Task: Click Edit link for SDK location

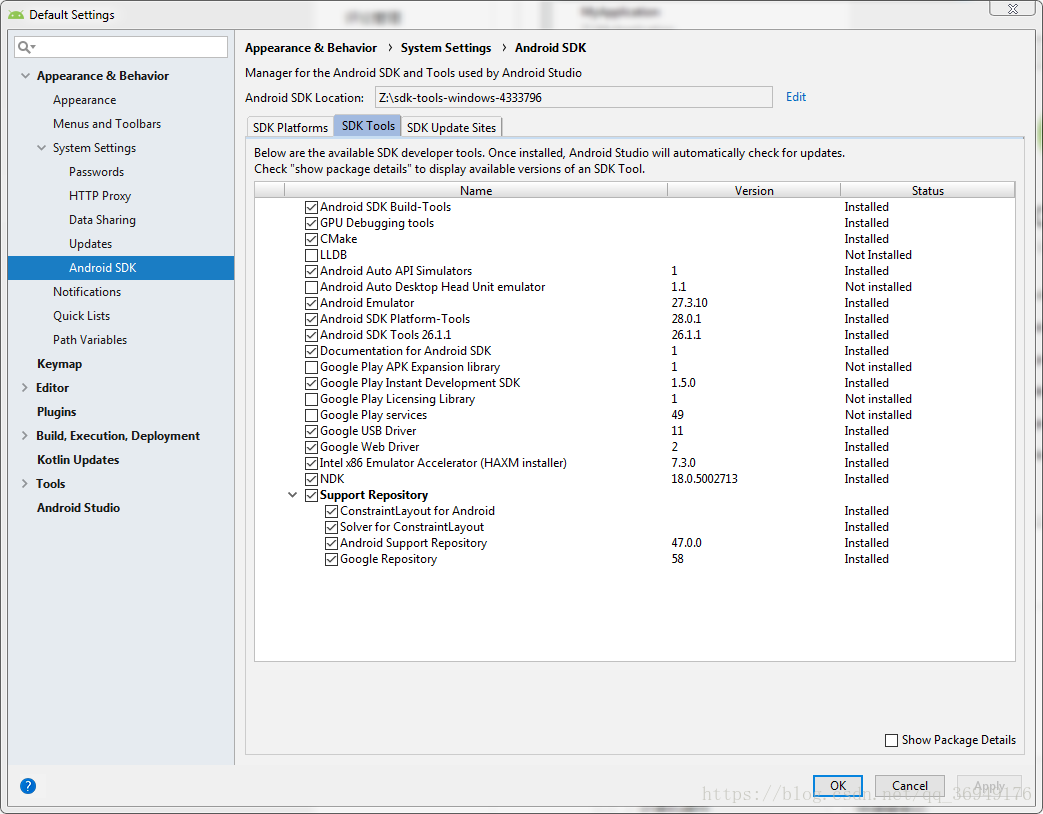Action: click(x=796, y=96)
